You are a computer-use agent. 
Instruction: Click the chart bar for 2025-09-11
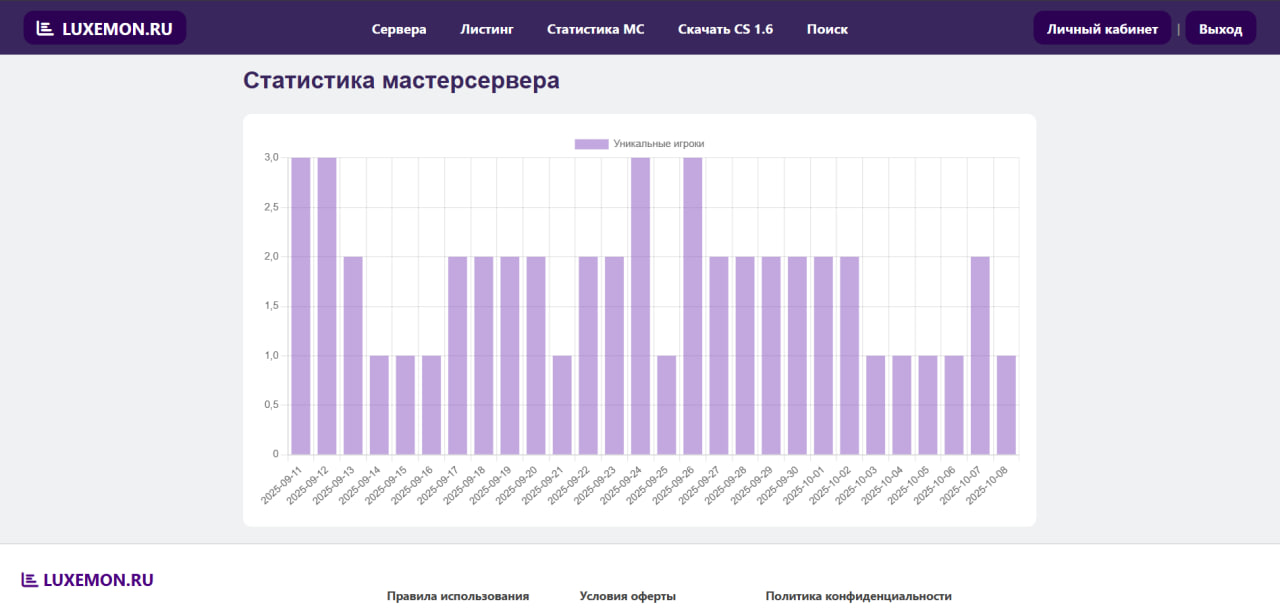(x=301, y=305)
